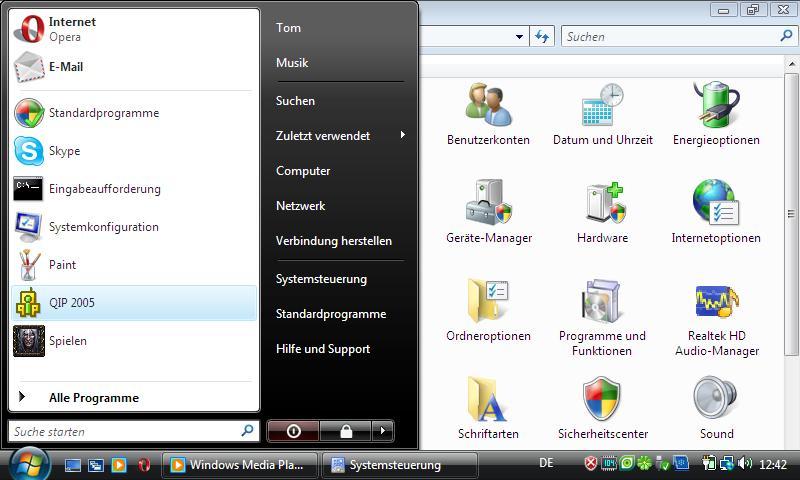Expand the Alle Programme list
Image resolution: width=800 pixels, height=480 pixels.
pos(134,397)
